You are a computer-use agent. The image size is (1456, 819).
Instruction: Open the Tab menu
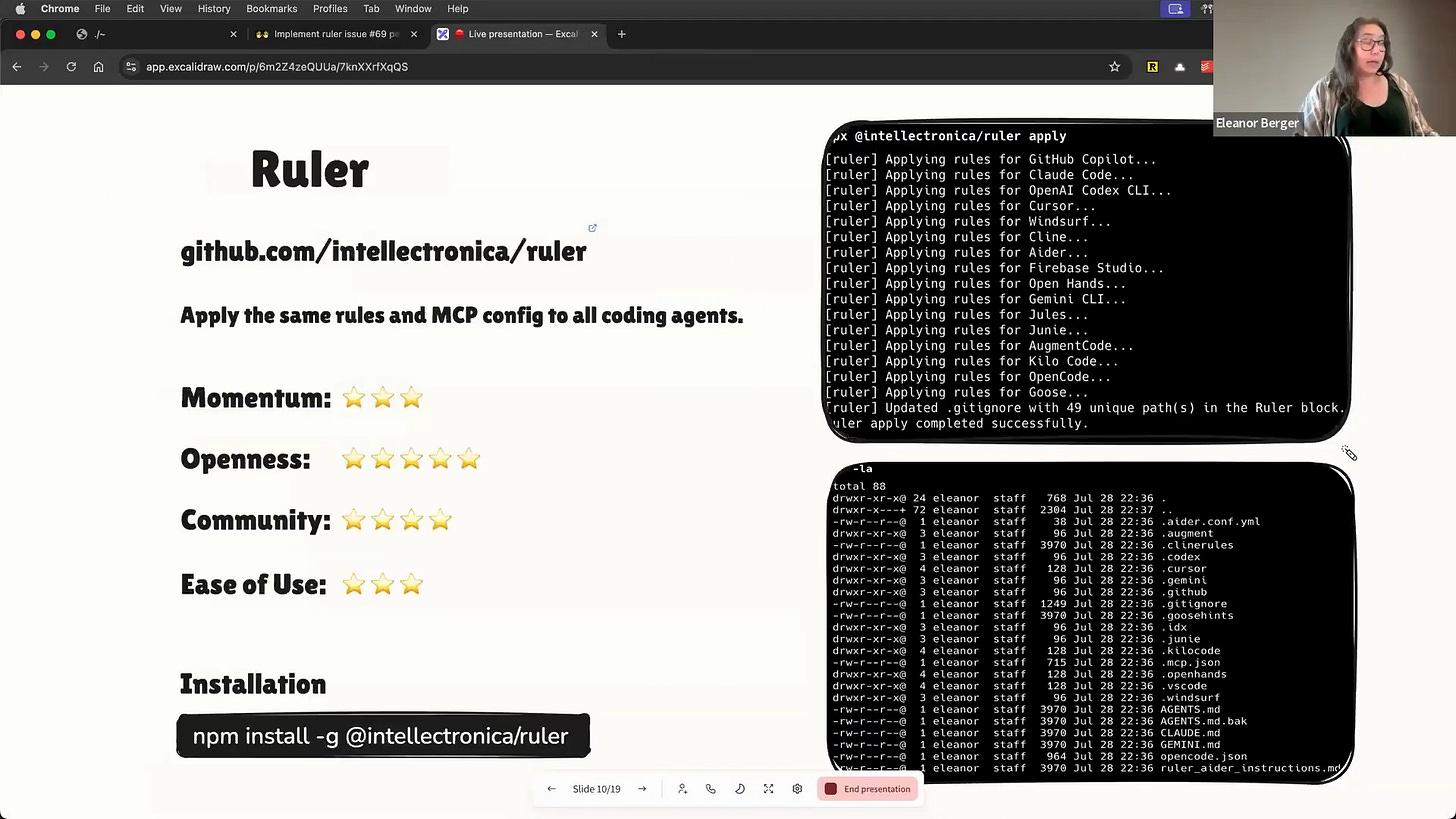coord(371,9)
